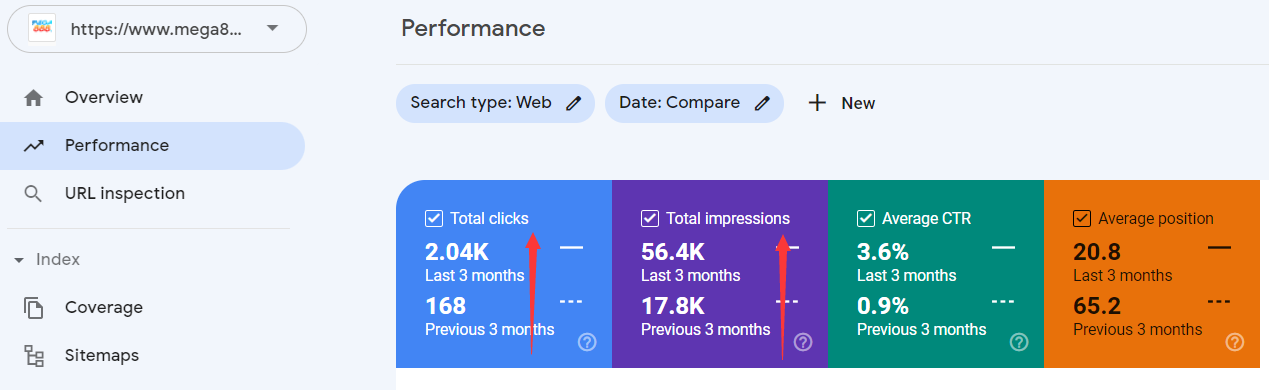
Task: Open help icon on Average CTR card
Action: coord(1019,343)
